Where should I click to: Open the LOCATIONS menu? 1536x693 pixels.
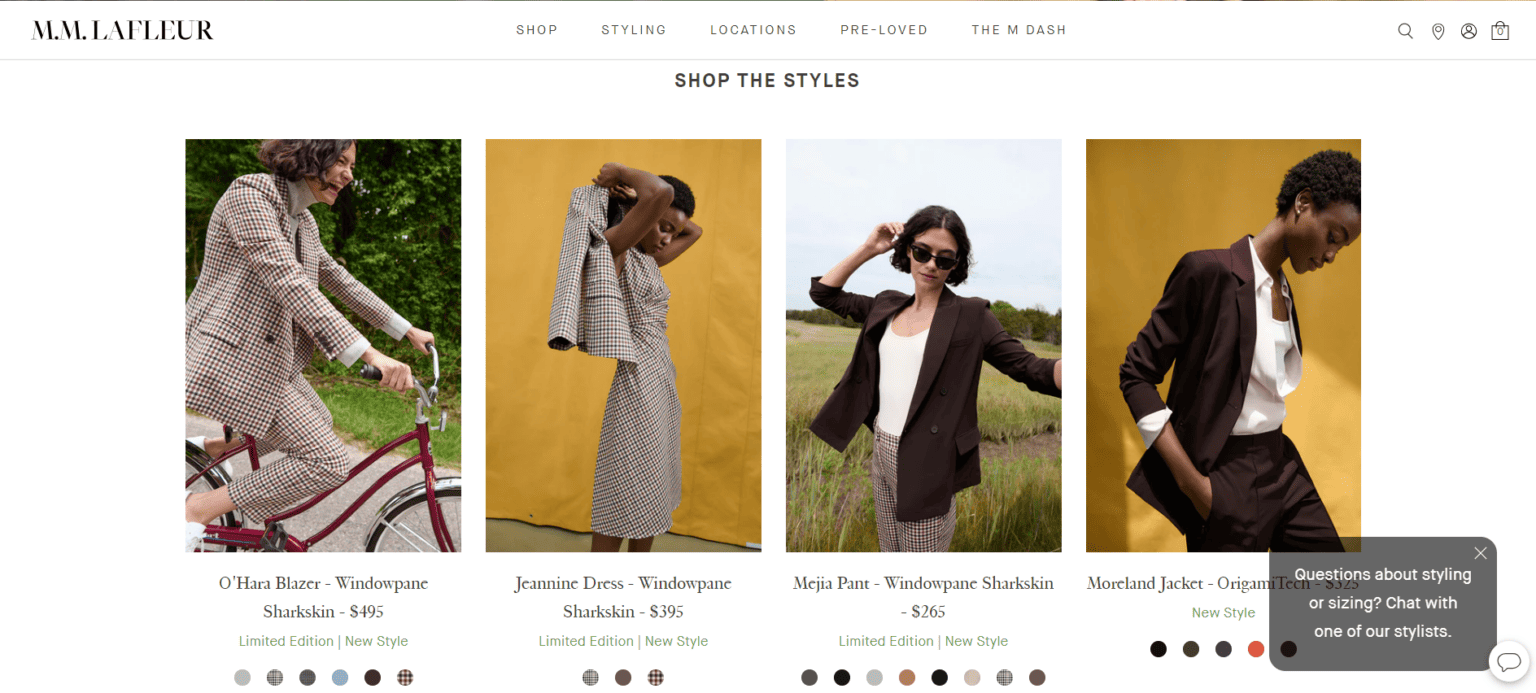(x=753, y=30)
